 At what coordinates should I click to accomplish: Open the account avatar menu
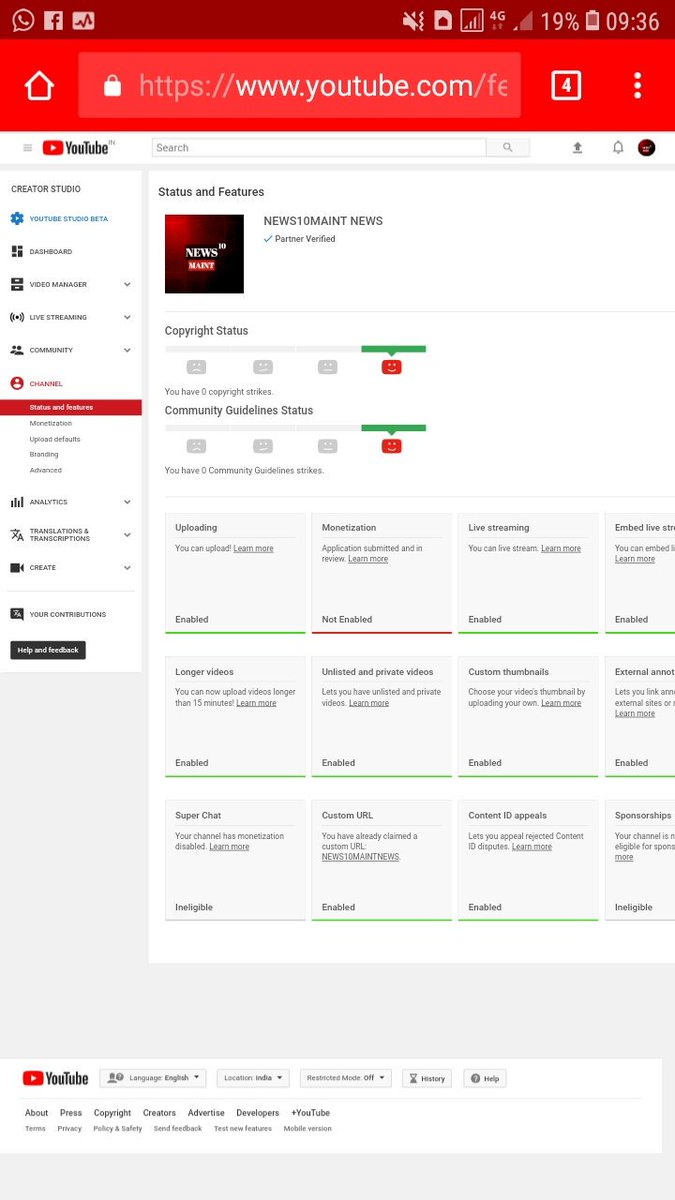pos(647,148)
